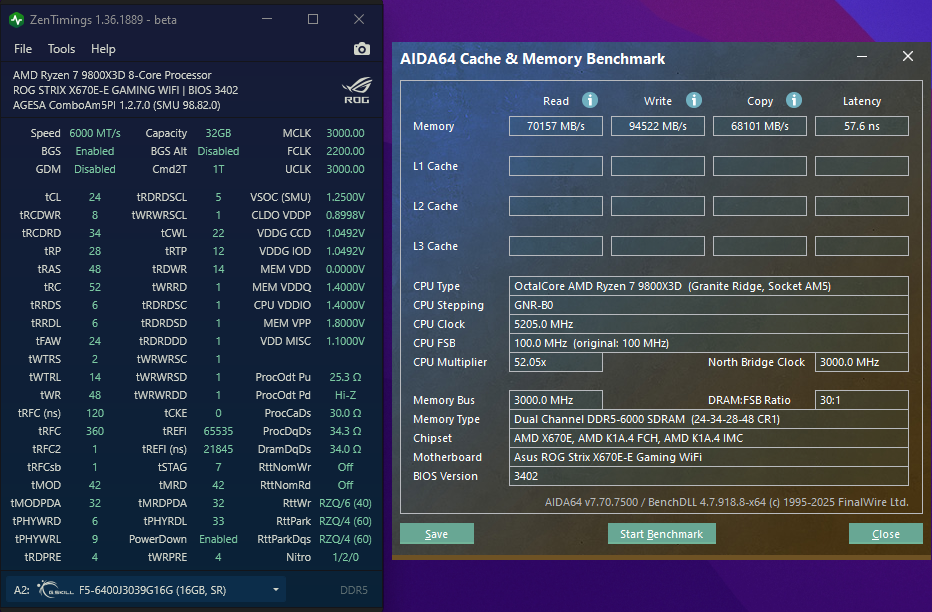Select the Memory Latency value 57.6 ns
The image size is (932, 612).
(x=862, y=126)
